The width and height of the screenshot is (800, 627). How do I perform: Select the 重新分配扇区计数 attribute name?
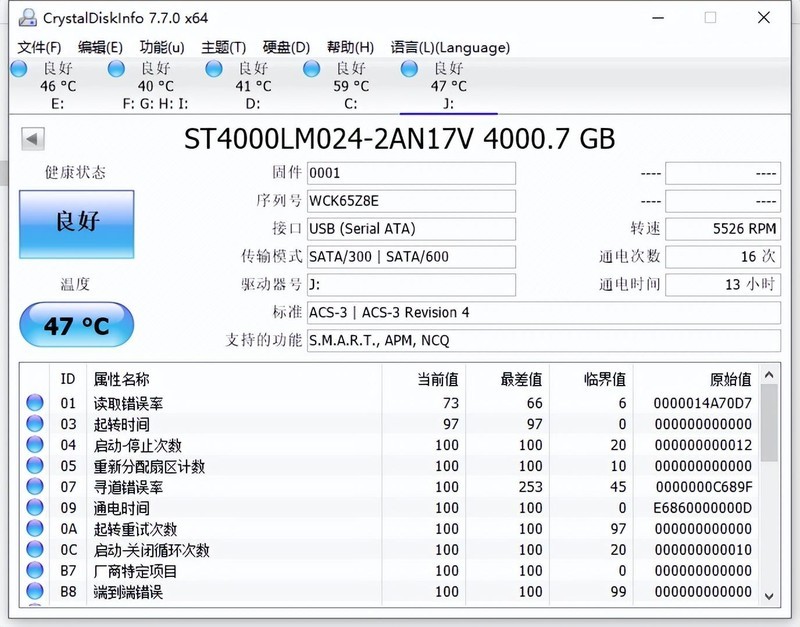pos(149,466)
